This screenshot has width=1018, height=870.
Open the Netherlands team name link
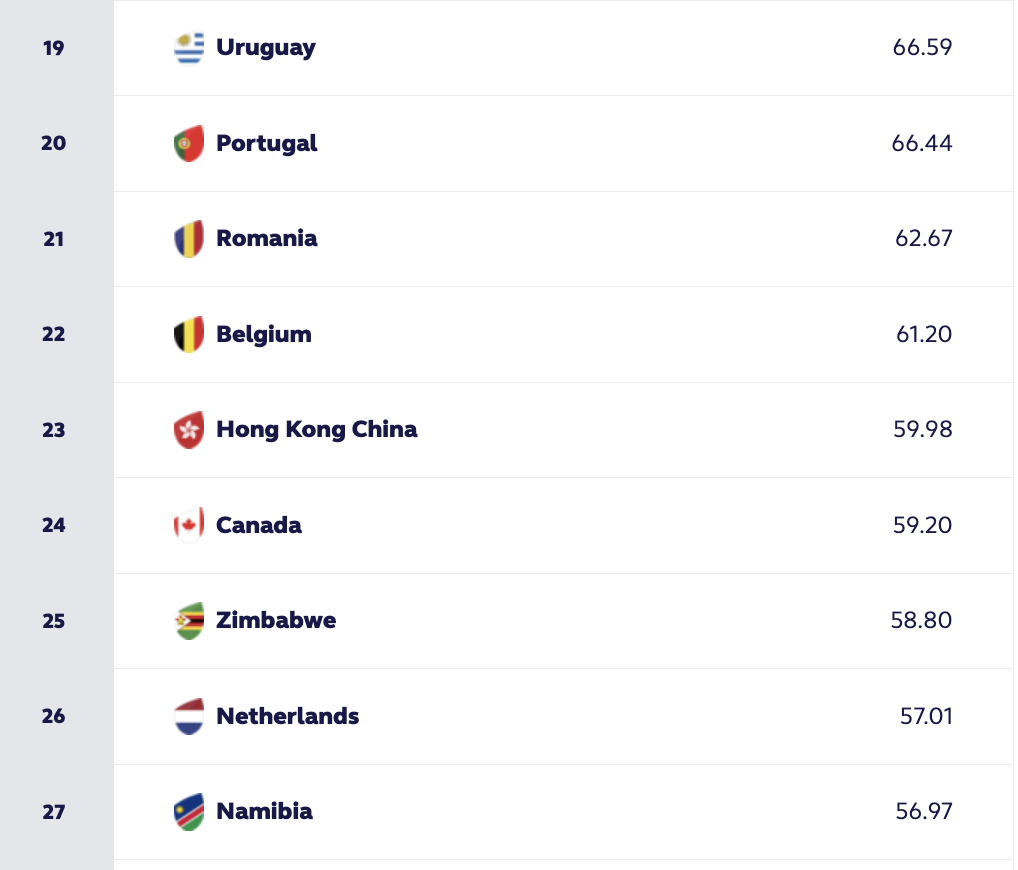[287, 716]
